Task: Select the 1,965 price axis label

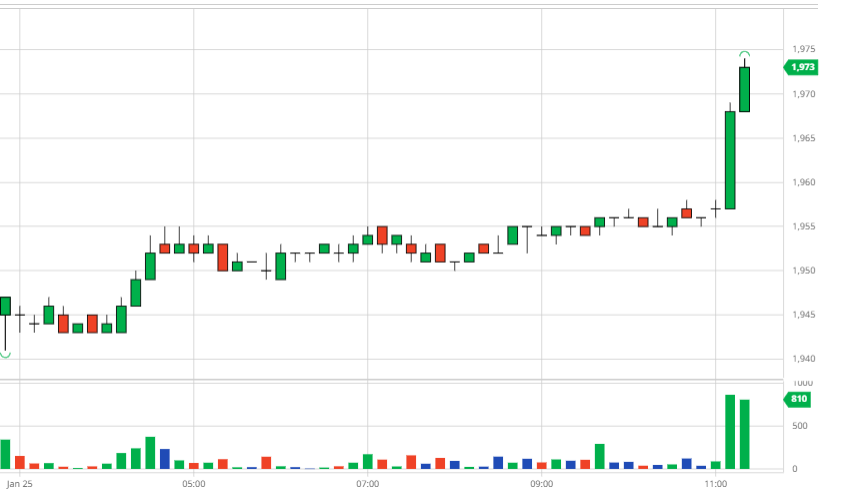Action: pyautogui.click(x=804, y=138)
